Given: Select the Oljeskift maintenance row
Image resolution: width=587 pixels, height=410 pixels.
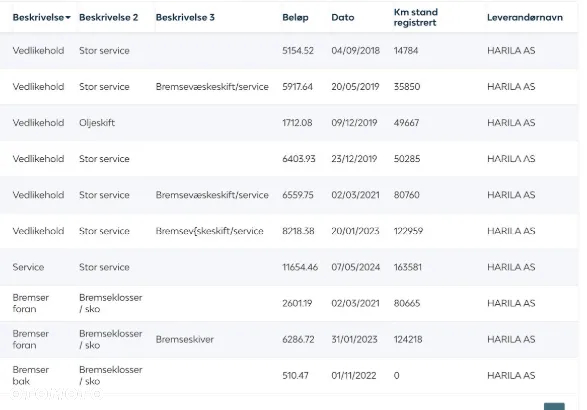Looking at the screenshot, I should pos(289,123).
